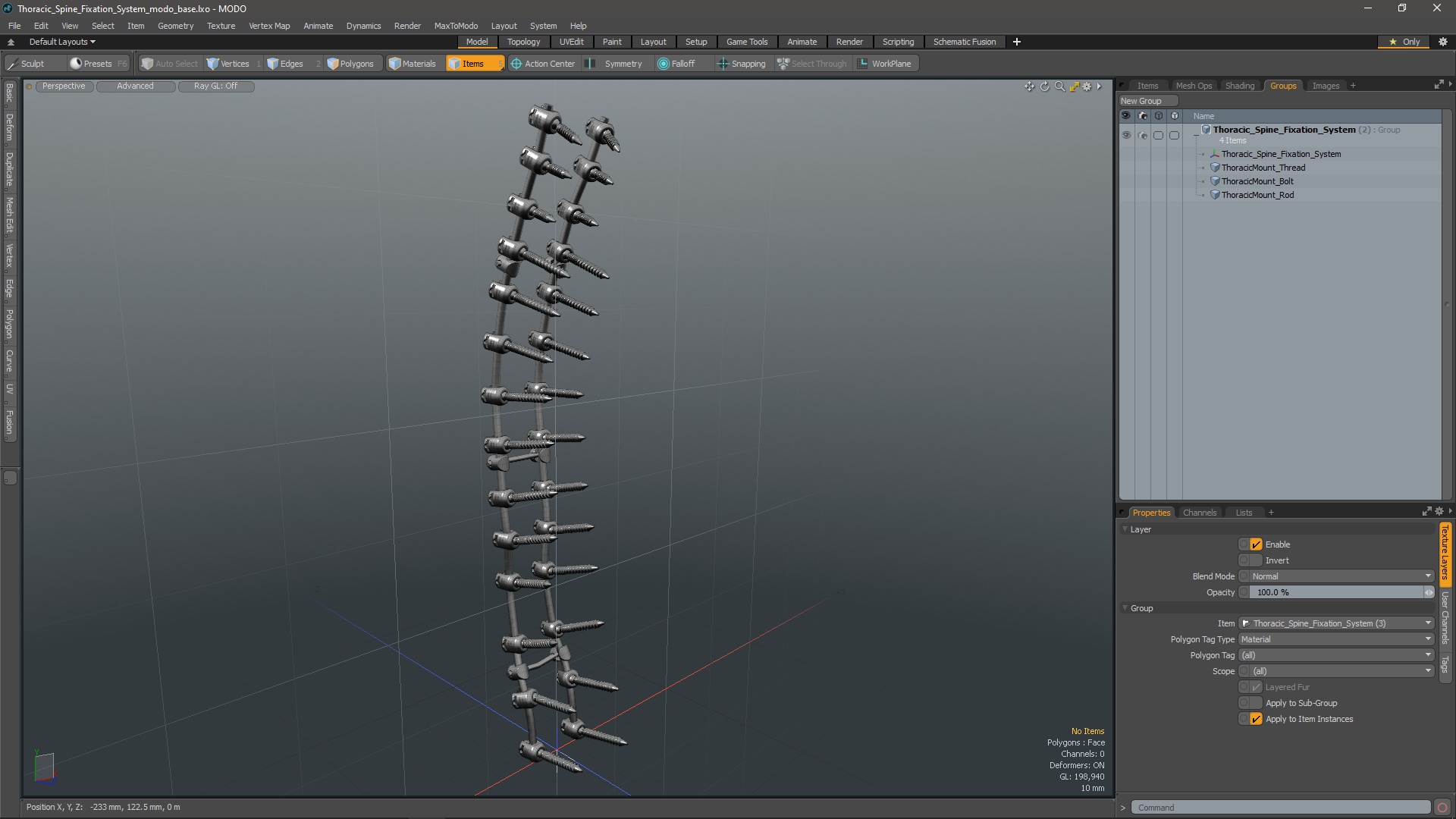Select the ThoracicMount_Rod item
Screen dimensions: 1456x819
click(x=1257, y=195)
